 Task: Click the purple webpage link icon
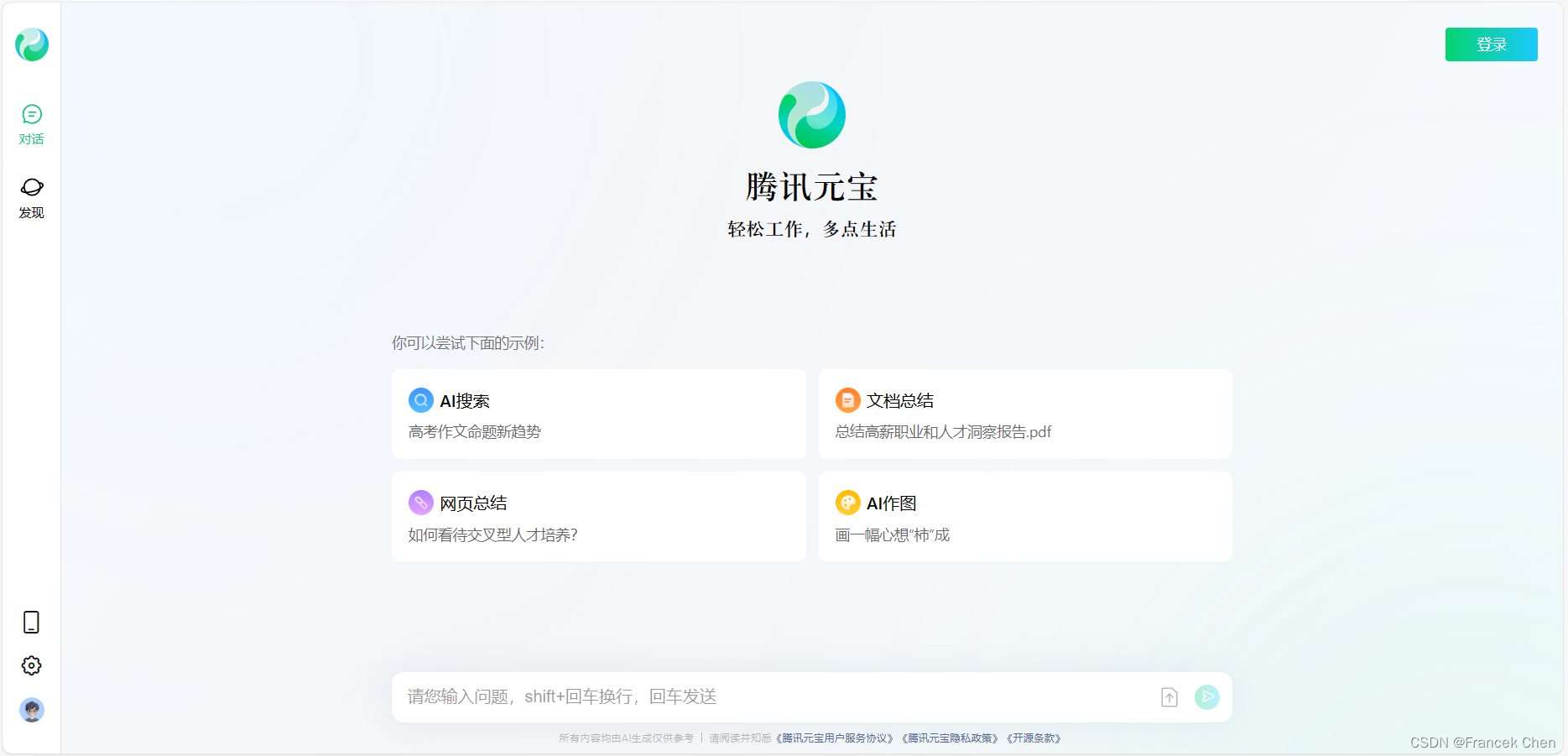(421, 503)
